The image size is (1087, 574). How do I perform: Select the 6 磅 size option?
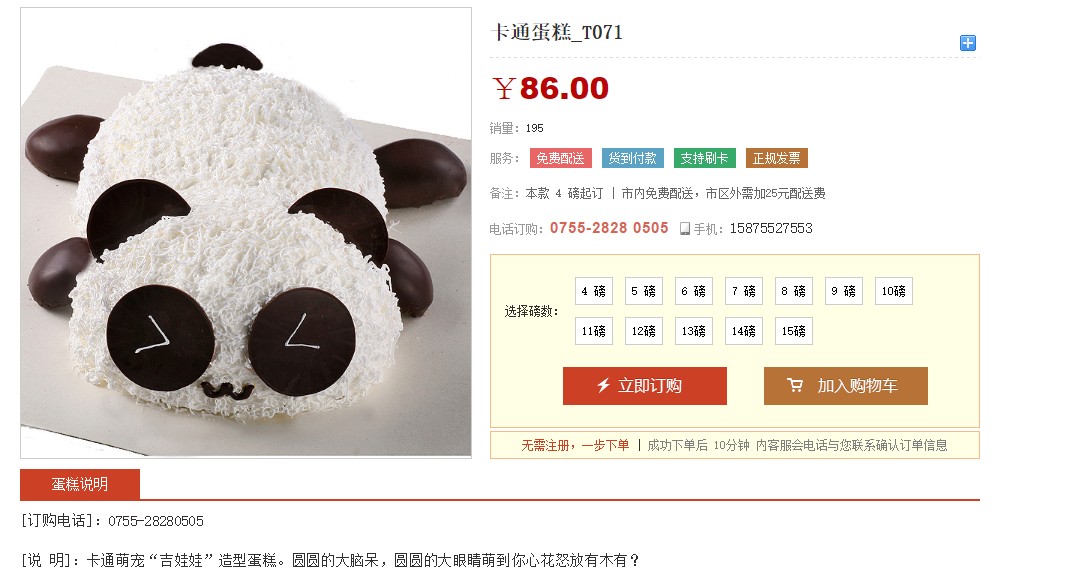pyautogui.click(x=694, y=291)
